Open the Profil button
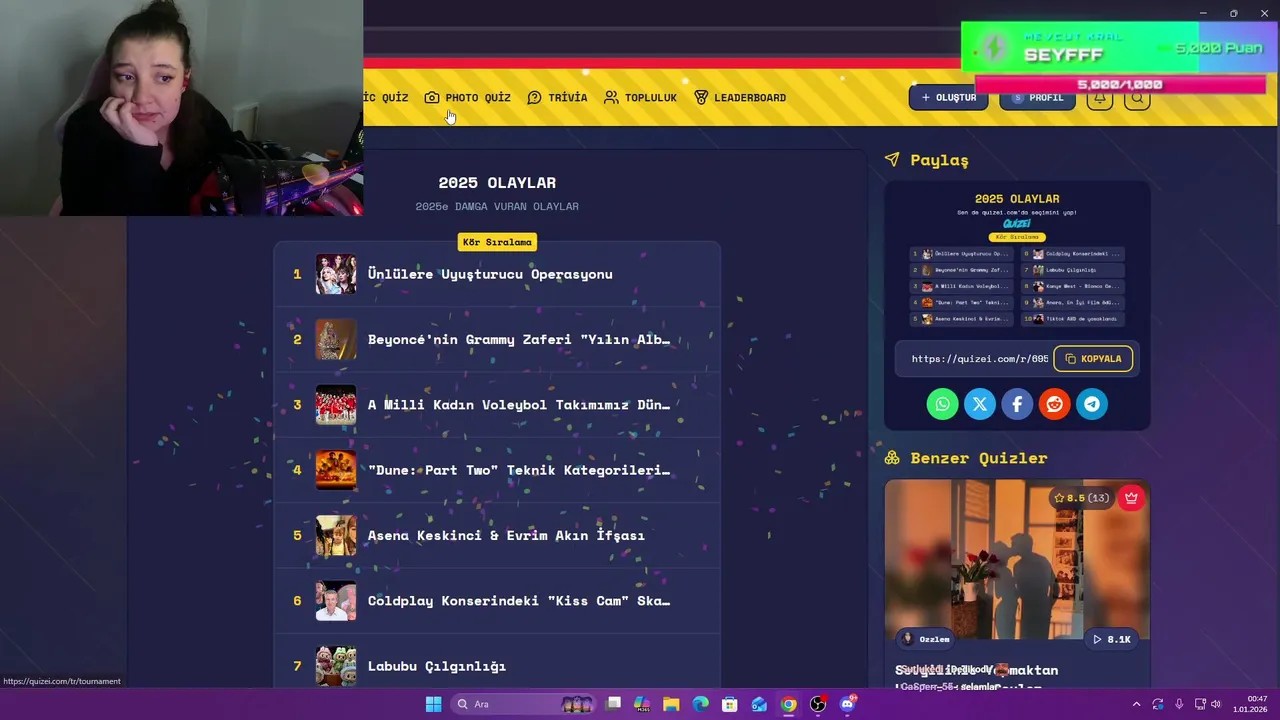 (x=1037, y=97)
